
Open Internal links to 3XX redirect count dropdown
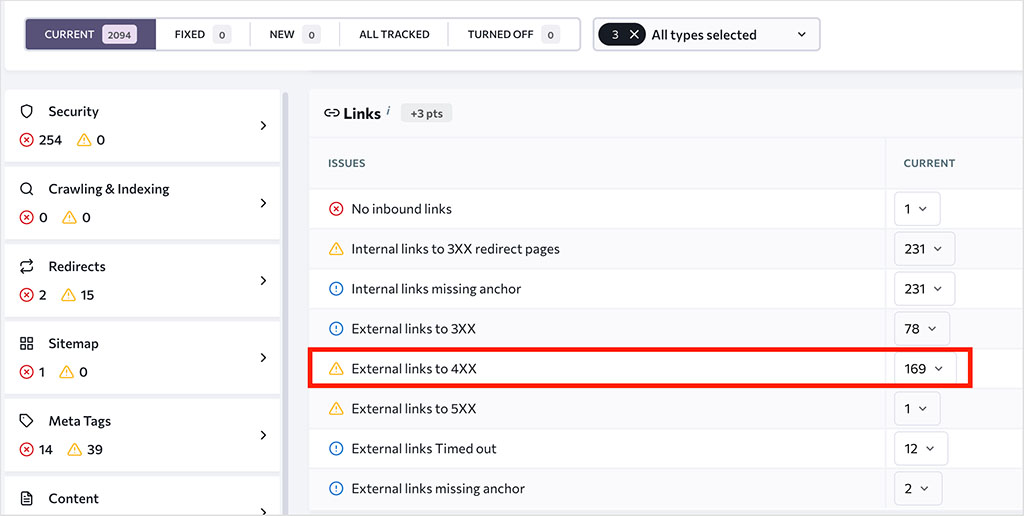point(924,249)
